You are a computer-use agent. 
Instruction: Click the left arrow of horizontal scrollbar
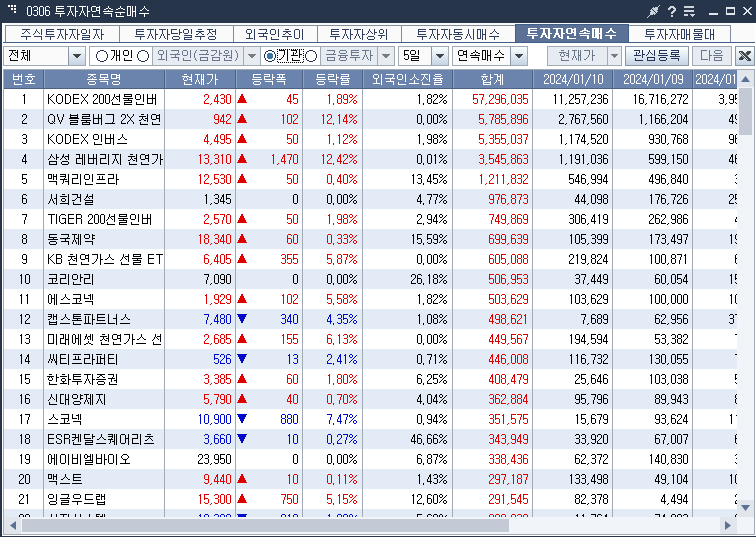(13, 525)
